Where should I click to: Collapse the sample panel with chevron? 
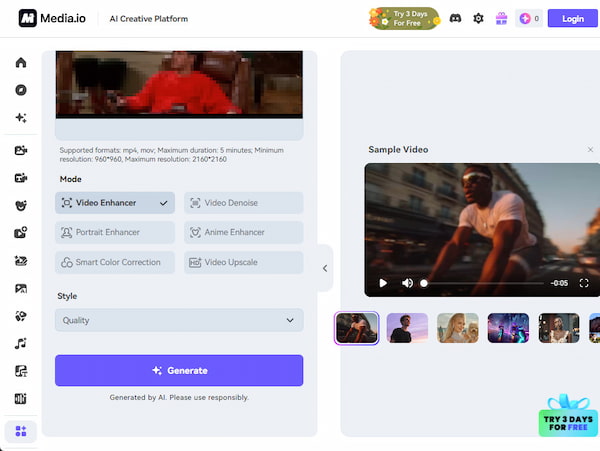pyautogui.click(x=325, y=268)
